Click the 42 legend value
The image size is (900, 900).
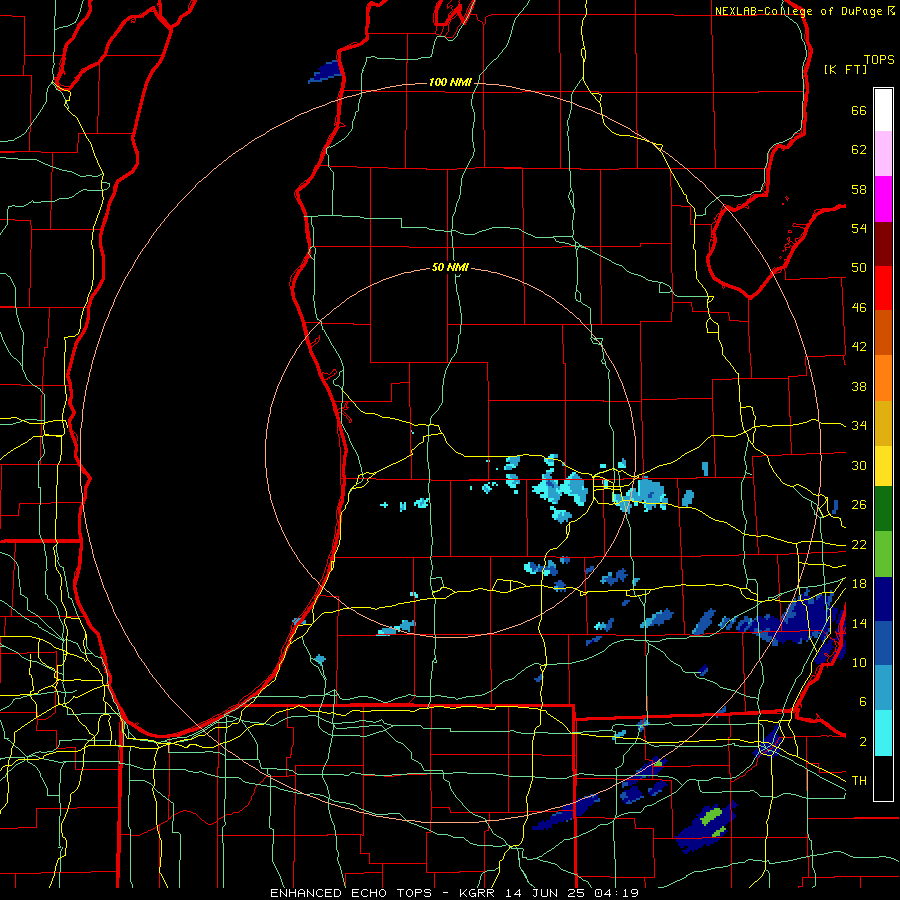pos(859,347)
